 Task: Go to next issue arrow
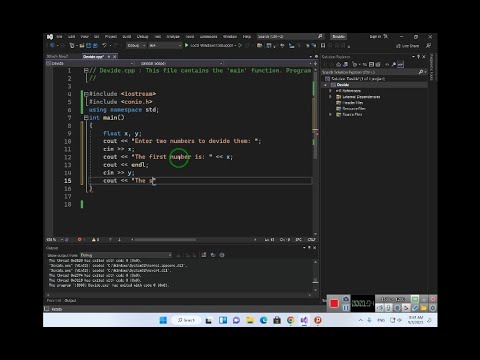[119, 239]
